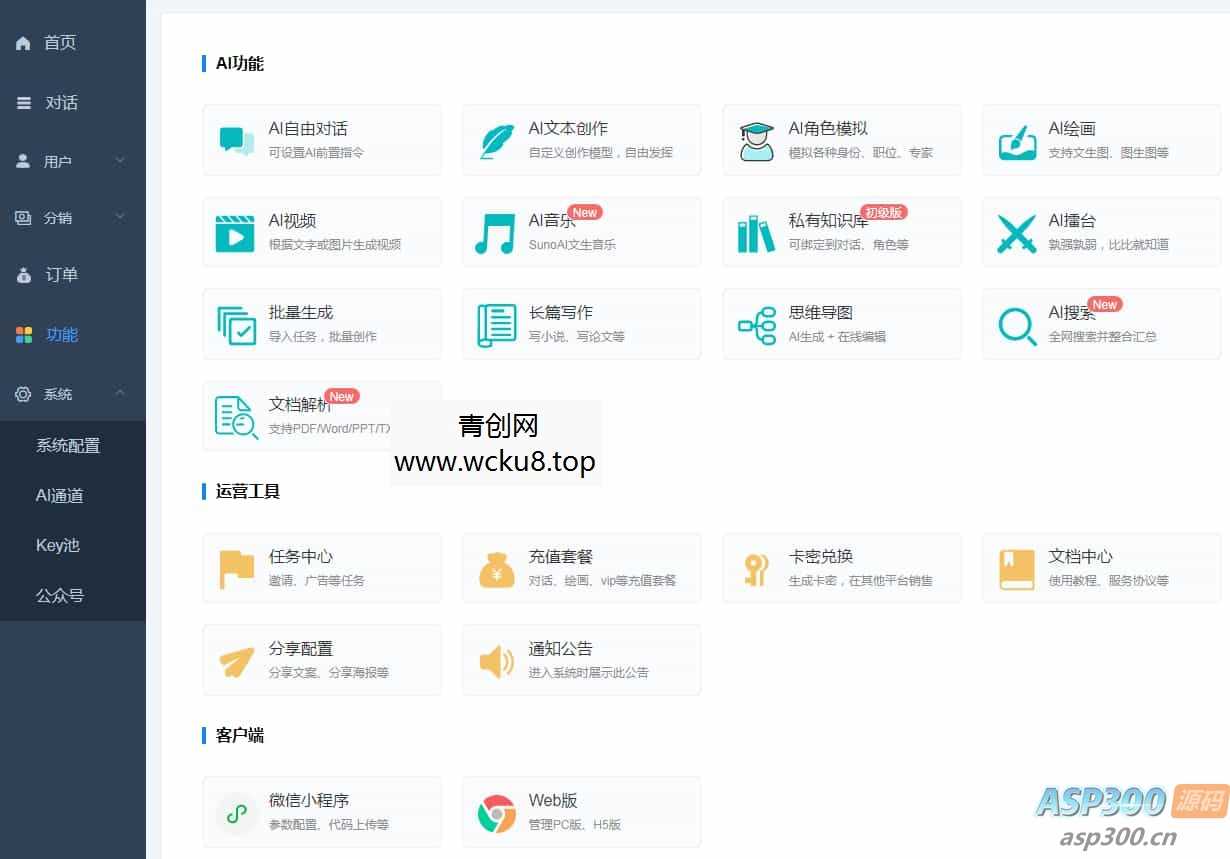Open the Web版 Chrome icon
The width and height of the screenshot is (1230, 859).
click(496, 811)
